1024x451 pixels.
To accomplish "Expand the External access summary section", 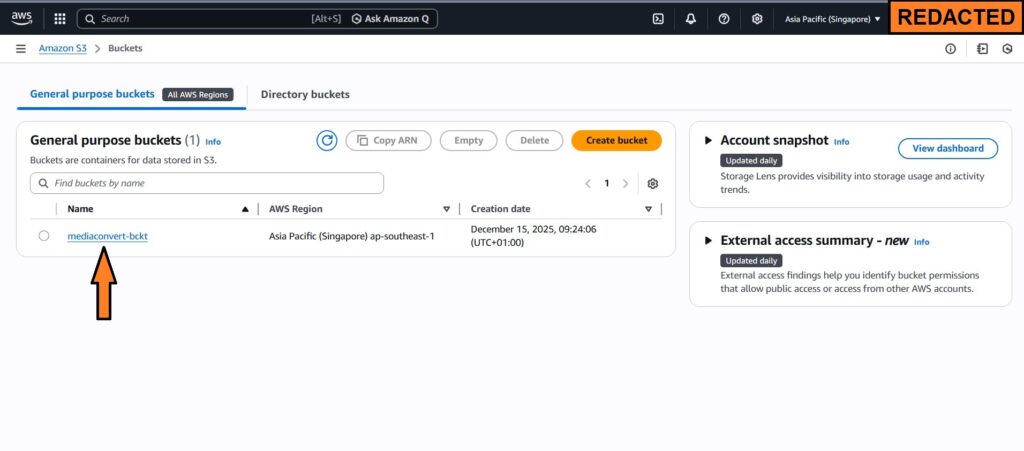I will click(709, 241).
